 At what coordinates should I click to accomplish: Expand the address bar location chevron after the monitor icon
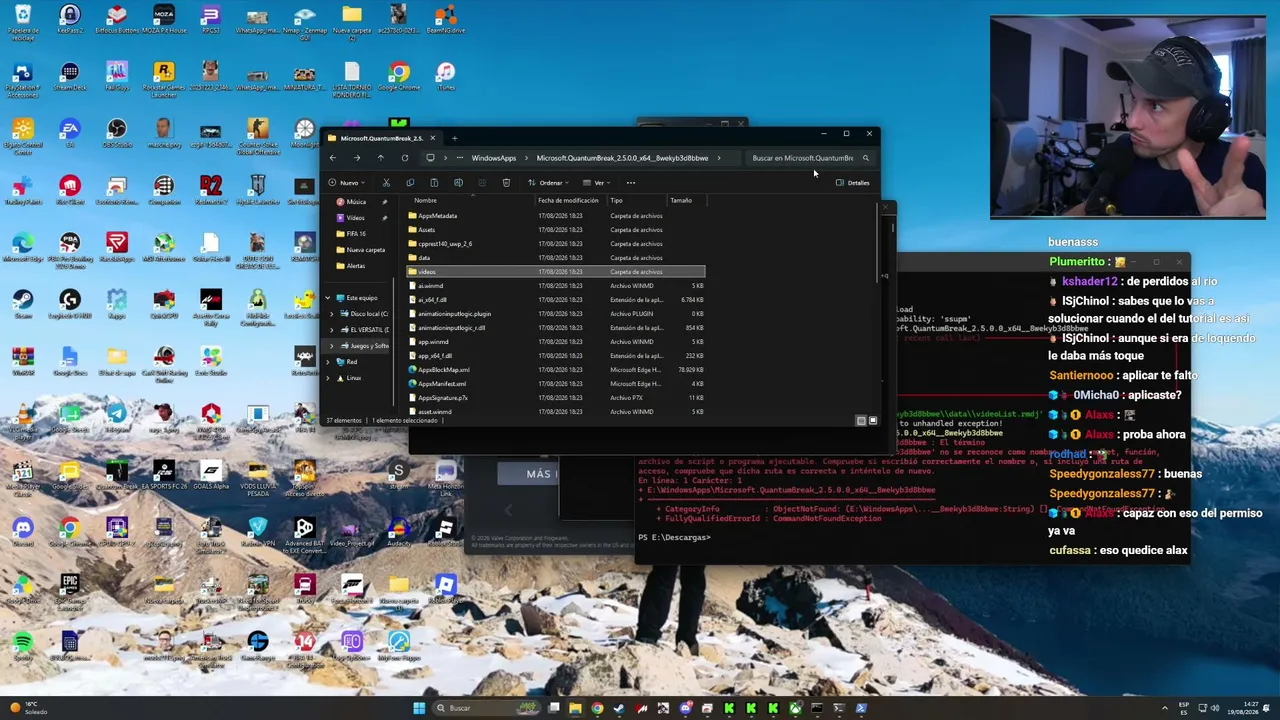tap(445, 158)
